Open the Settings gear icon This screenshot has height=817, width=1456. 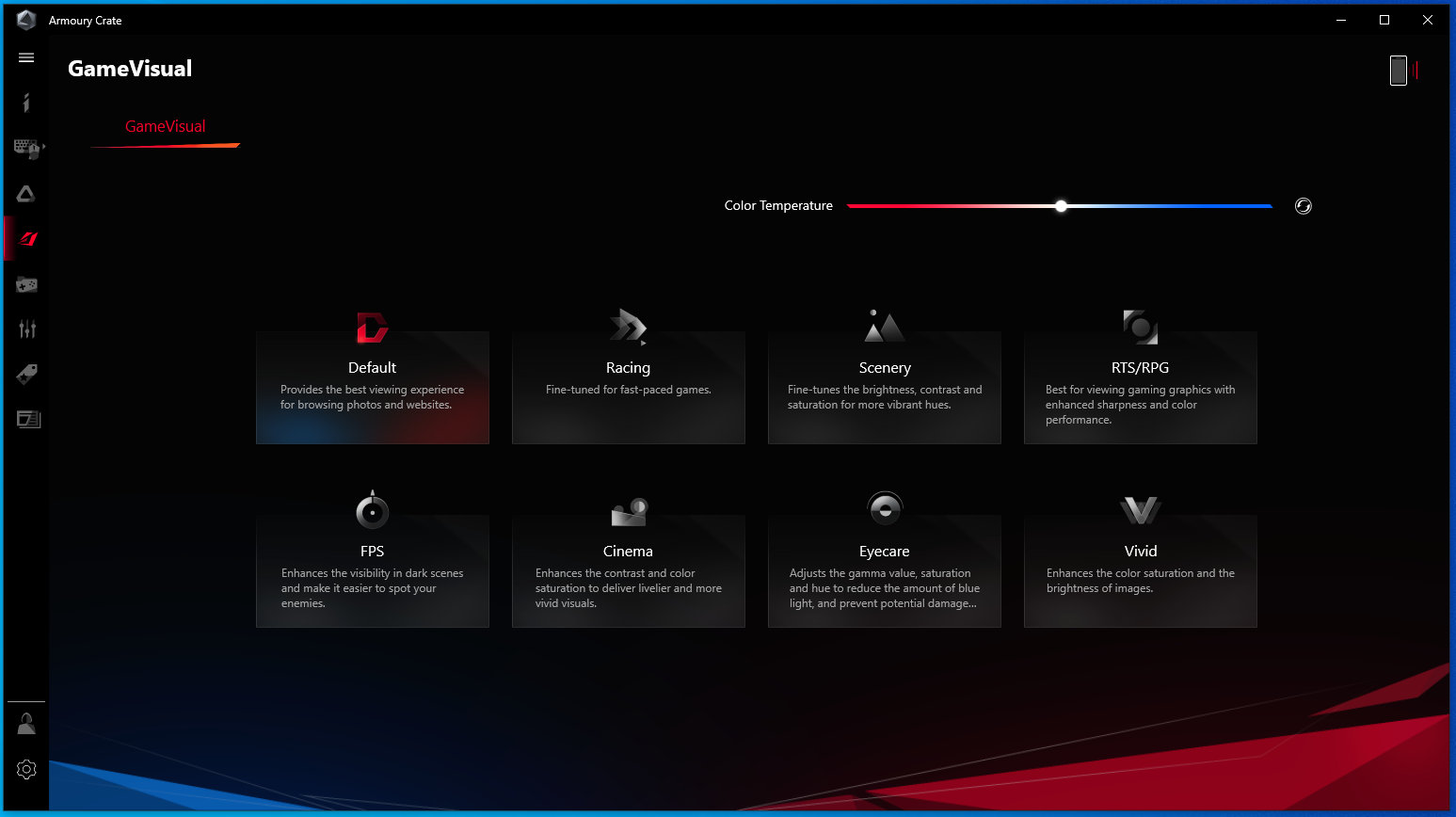26,769
